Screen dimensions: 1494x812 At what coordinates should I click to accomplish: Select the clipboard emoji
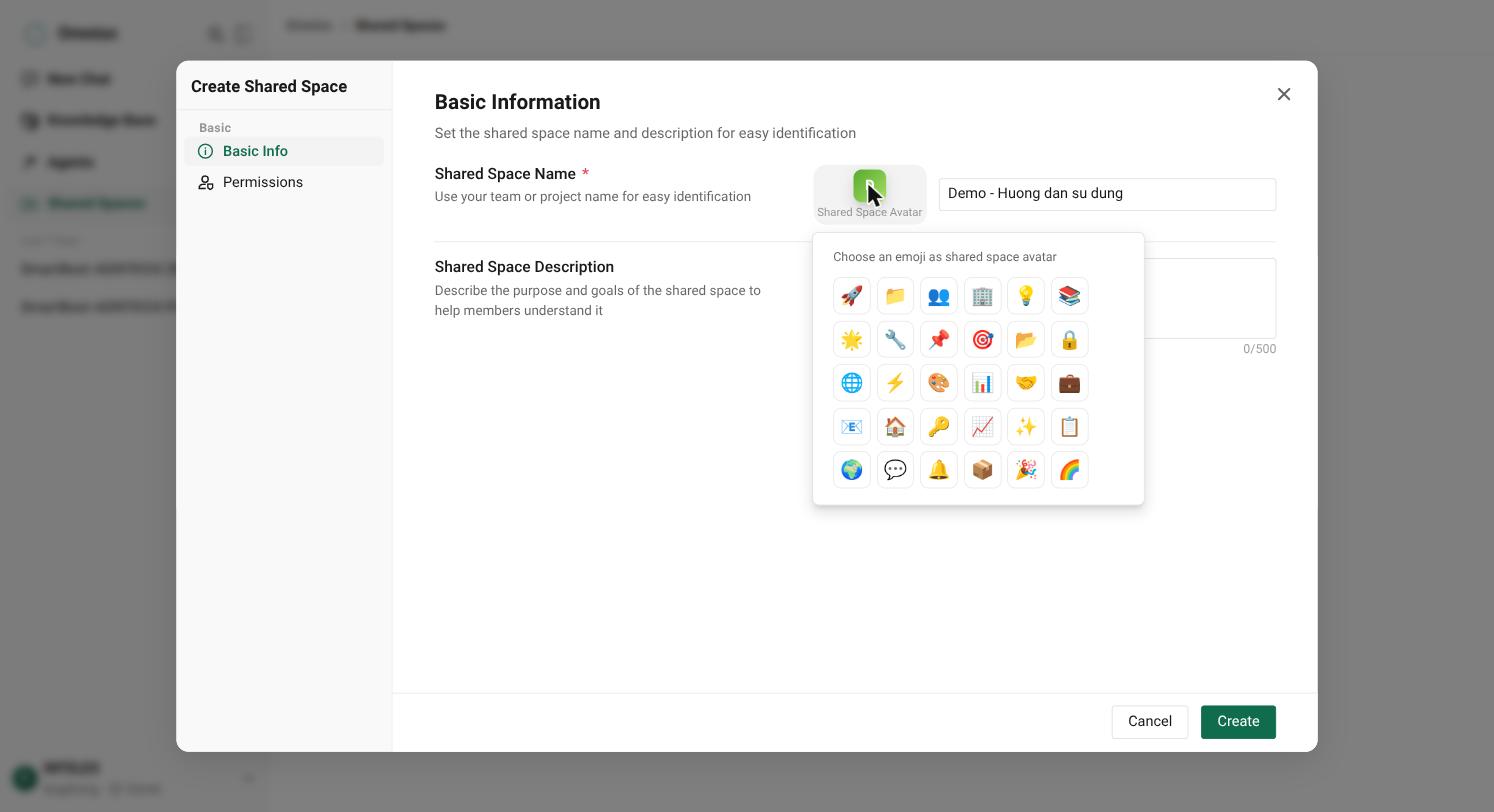click(x=1069, y=427)
